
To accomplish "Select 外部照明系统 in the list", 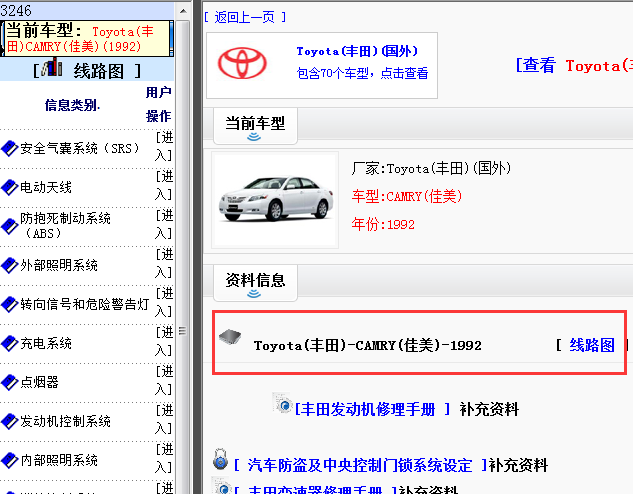I will 59,265.
